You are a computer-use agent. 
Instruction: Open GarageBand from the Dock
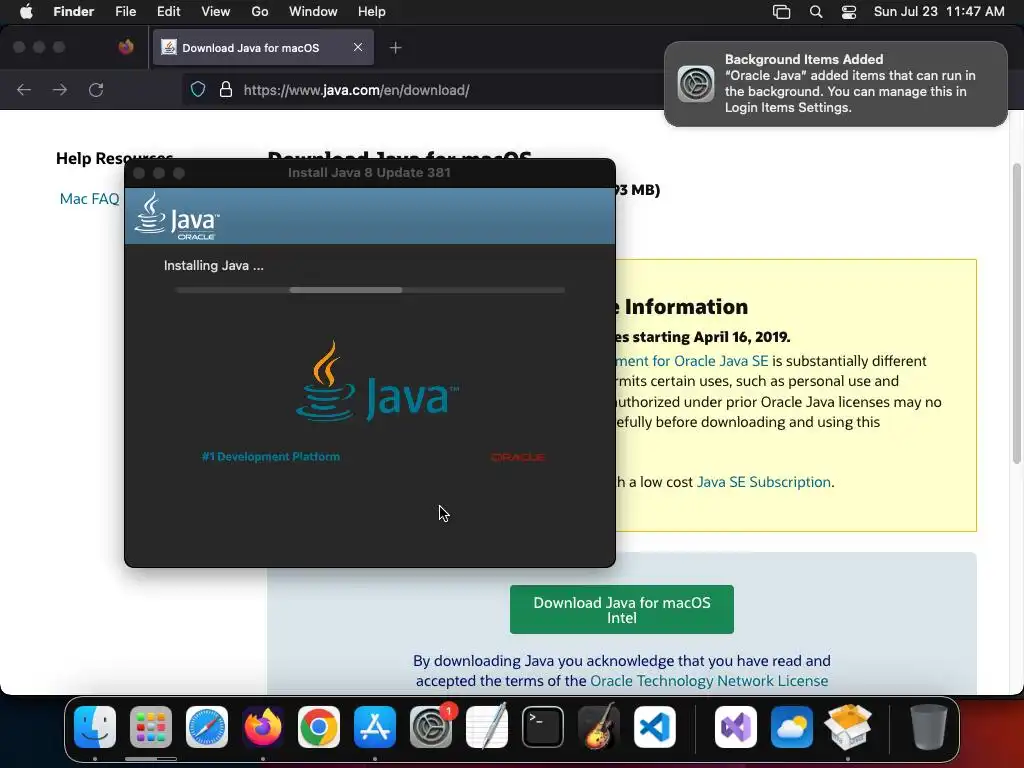[599, 727]
